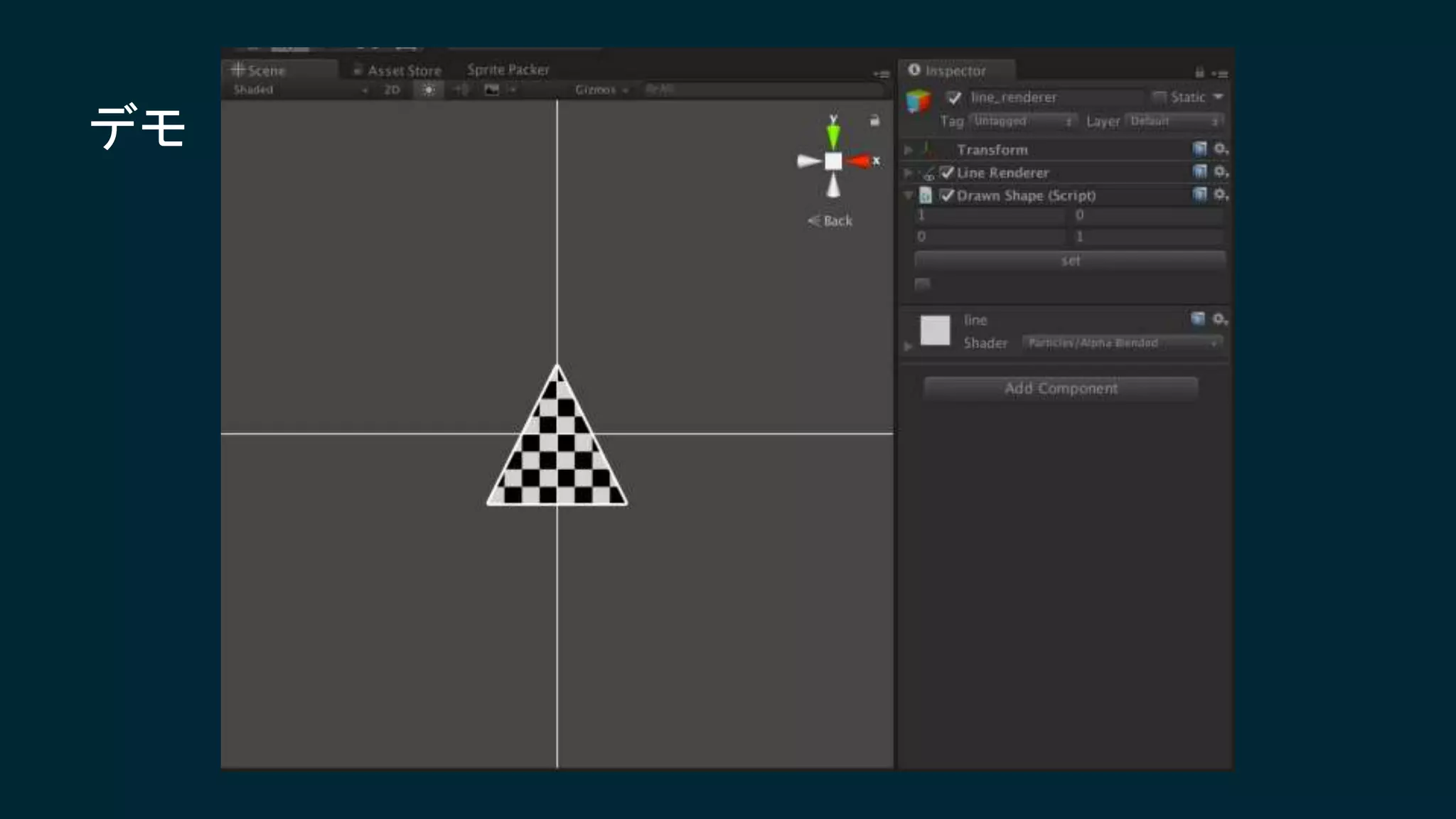Expand the Transform component foldout
The width and height of the screenshot is (1456, 819).
coord(909,150)
